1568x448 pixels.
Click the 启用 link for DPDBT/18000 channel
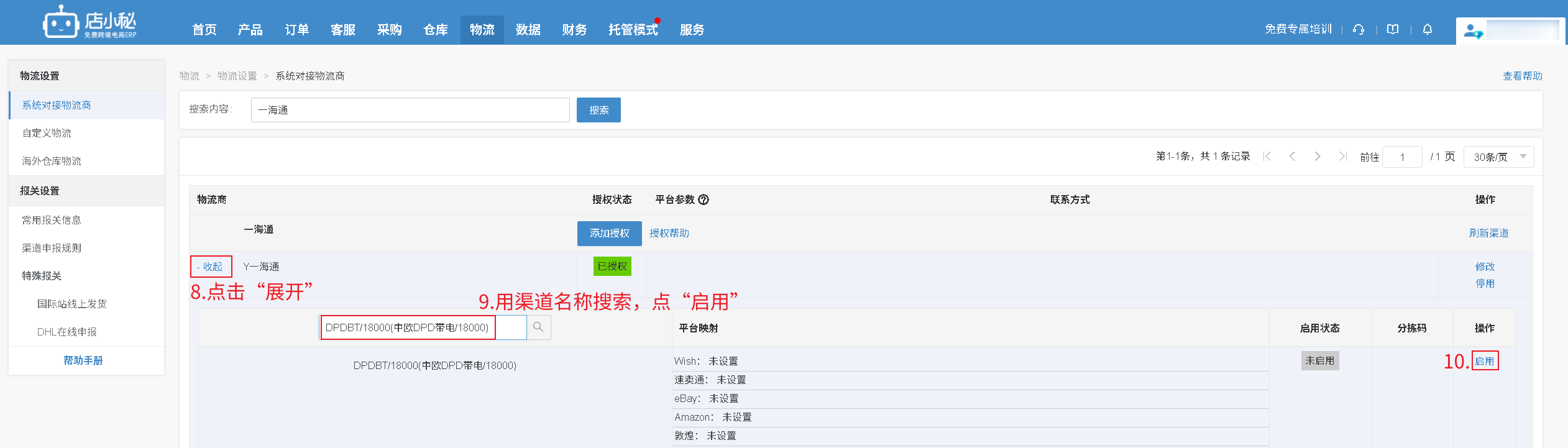1485,361
